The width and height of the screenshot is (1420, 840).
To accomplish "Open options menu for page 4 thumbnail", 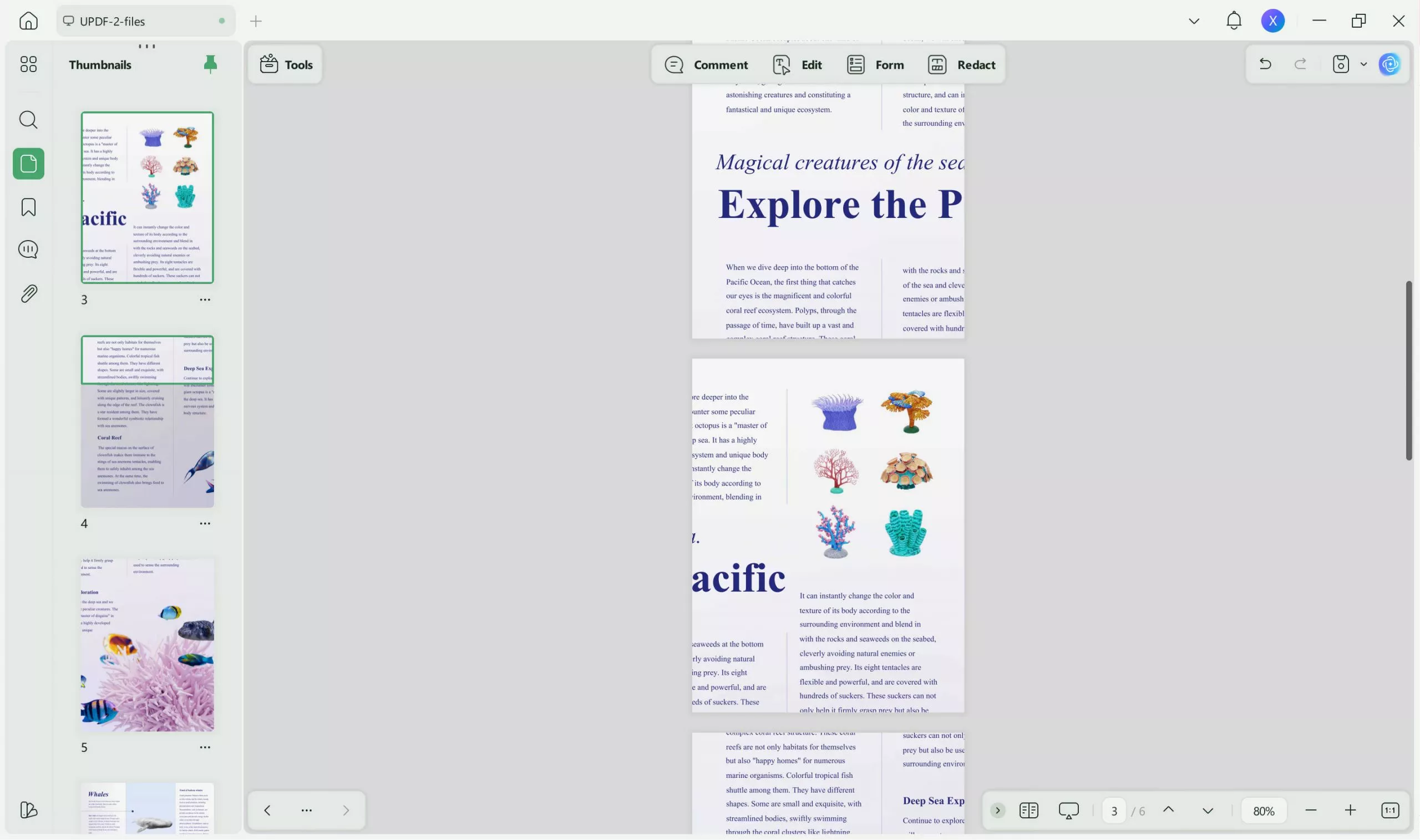I will pyautogui.click(x=205, y=523).
